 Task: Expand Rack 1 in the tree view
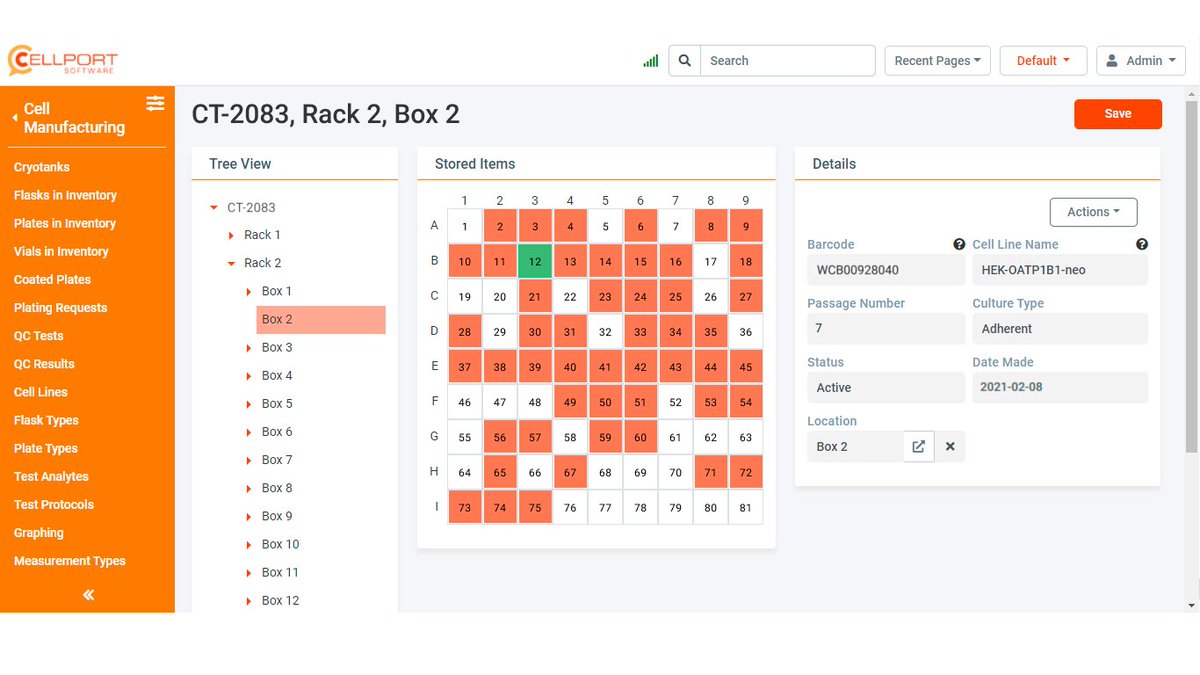point(231,234)
